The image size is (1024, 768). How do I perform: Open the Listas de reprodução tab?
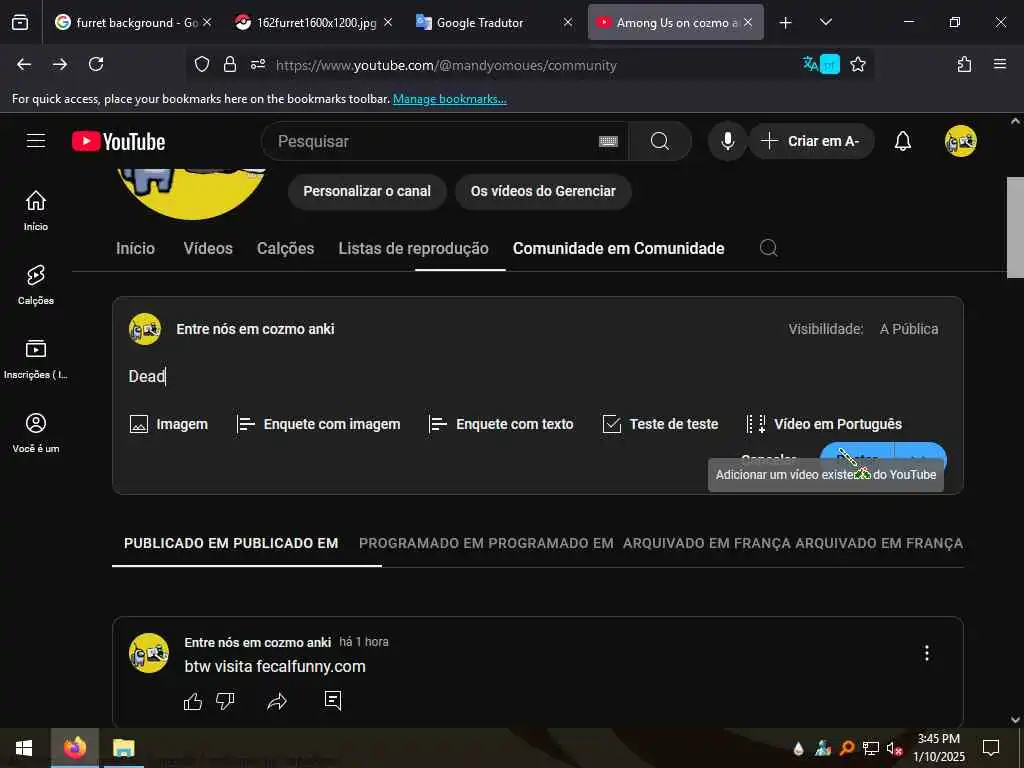click(413, 248)
